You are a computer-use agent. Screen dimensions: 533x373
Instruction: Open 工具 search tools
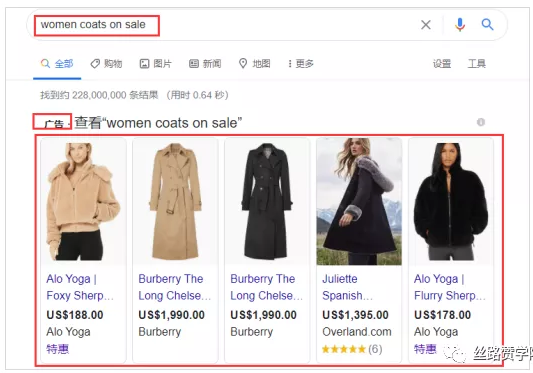point(477,64)
